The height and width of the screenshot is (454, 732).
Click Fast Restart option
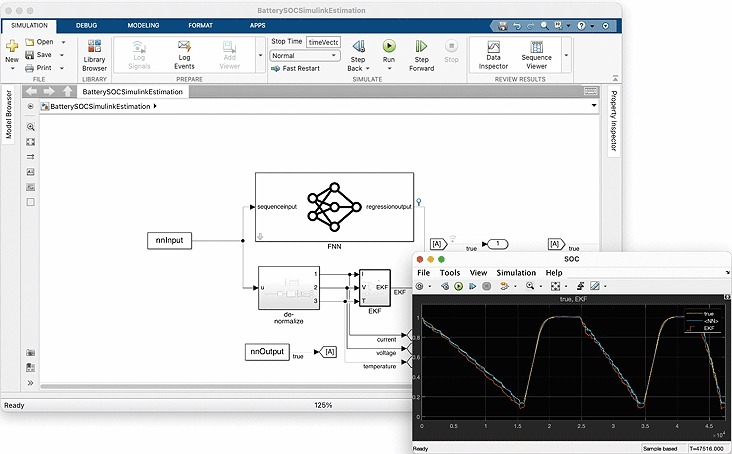(296, 68)
